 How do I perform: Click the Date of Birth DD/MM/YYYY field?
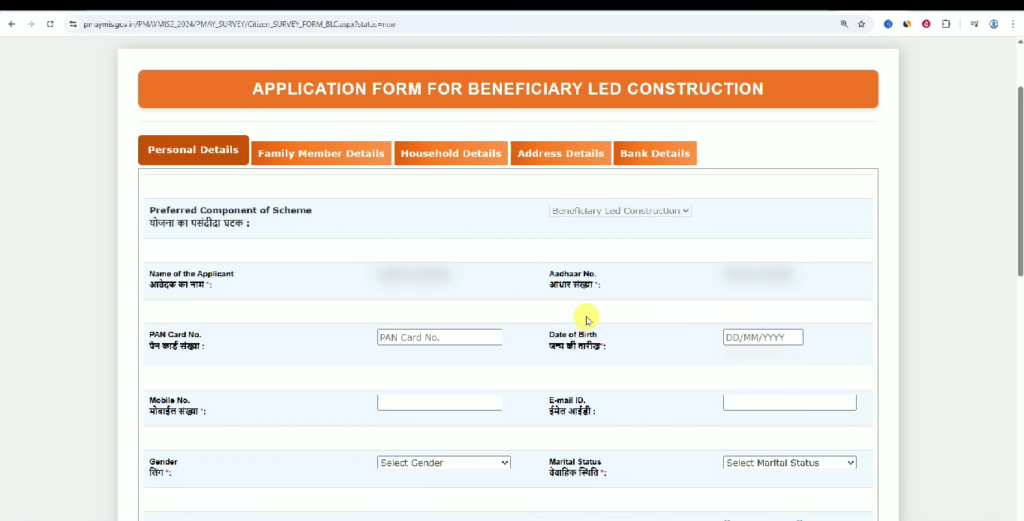pyautogui.click(x=763, y=338)
